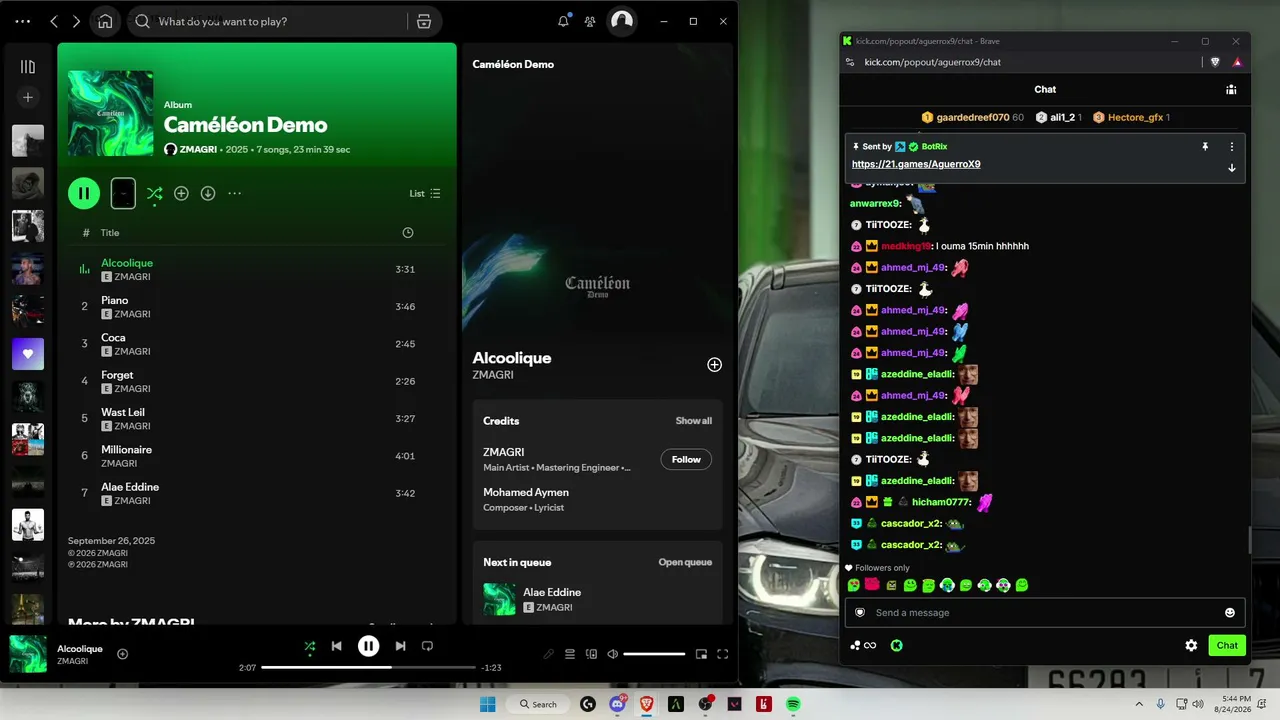Screen dimensions: 1280x720
Task: Open Spotify notifications bell
Action: tap(564, 21)
